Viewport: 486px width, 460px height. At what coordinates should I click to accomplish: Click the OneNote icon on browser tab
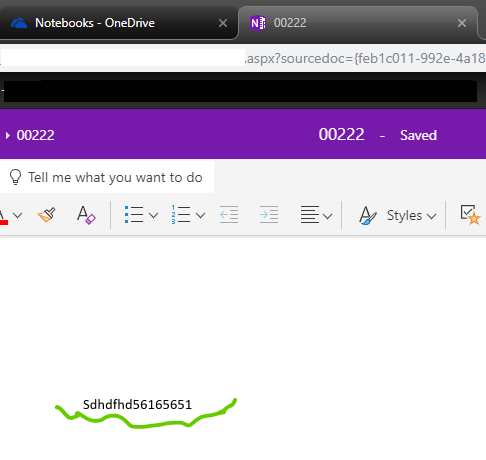(258, 23)
